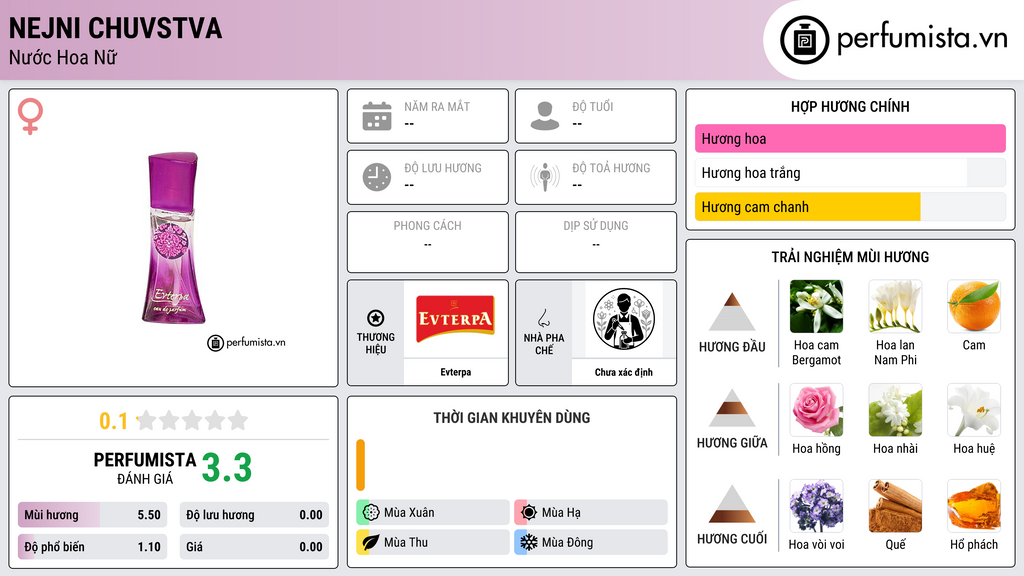Click the Giá 0.00 rating bar
Image resolution: width=1024 pixels, height=576 pixels.
coord(254,547)
